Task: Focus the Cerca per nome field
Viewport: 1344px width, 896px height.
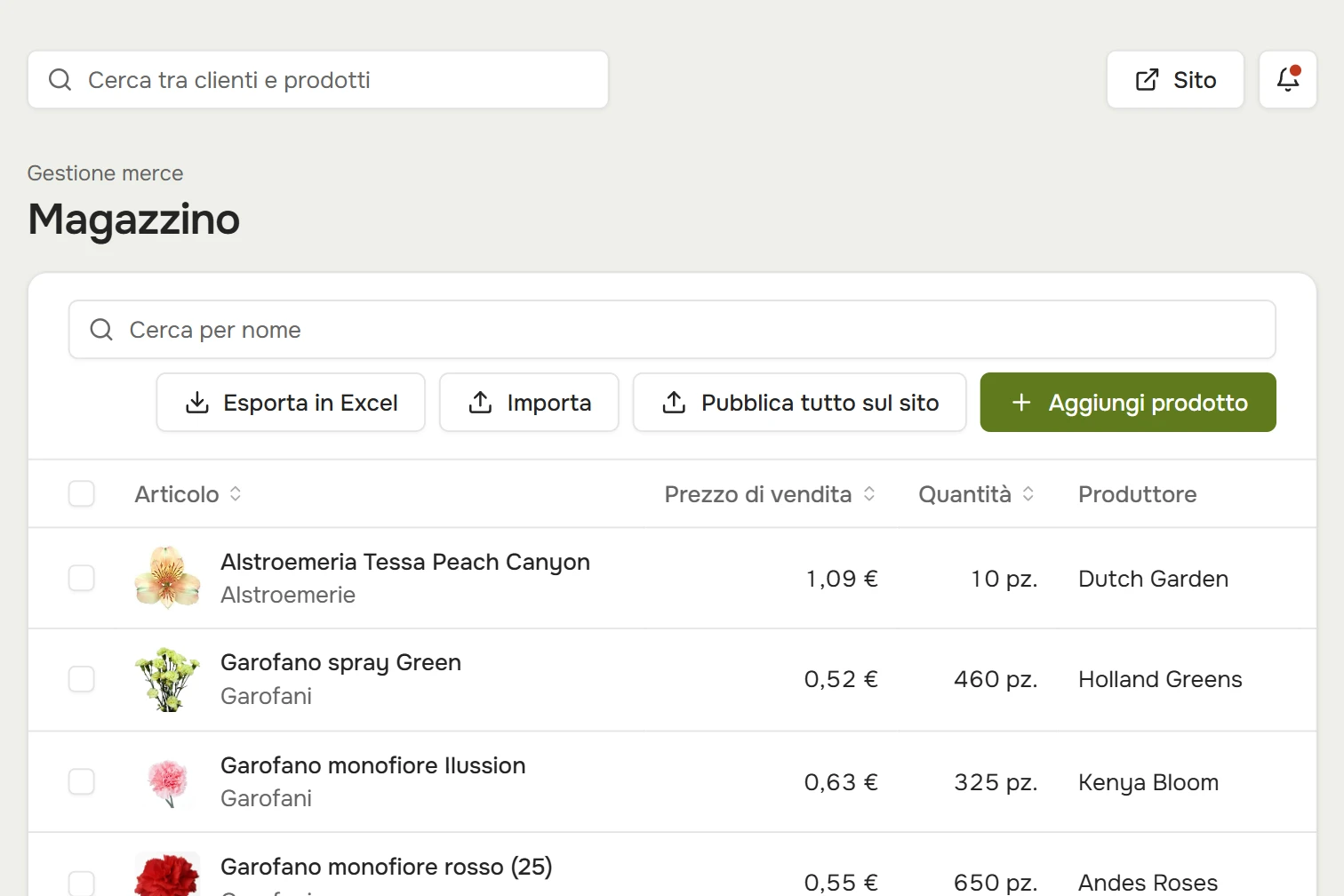Action: (672, 330)
